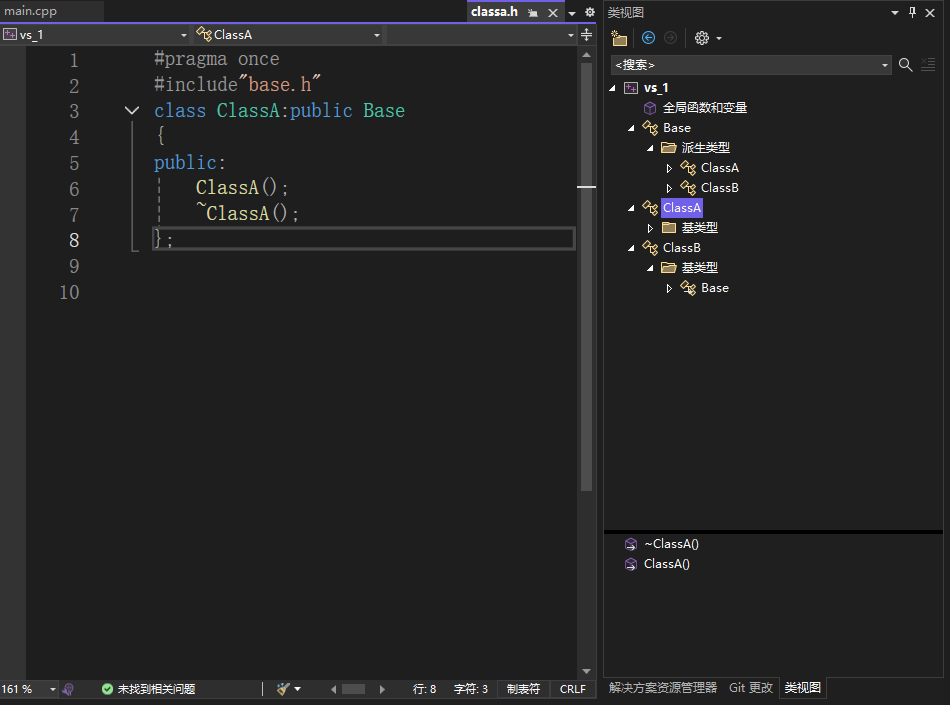Click the search box in Class View

coord(745,65)
